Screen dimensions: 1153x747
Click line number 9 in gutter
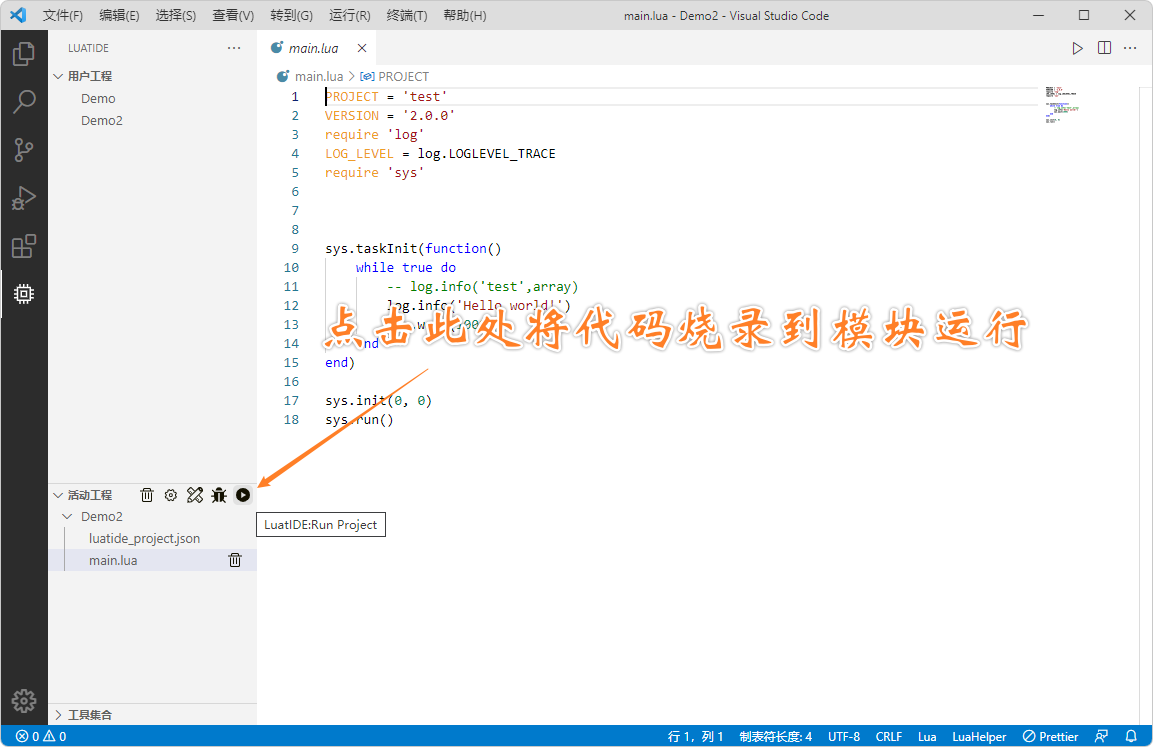295,249
